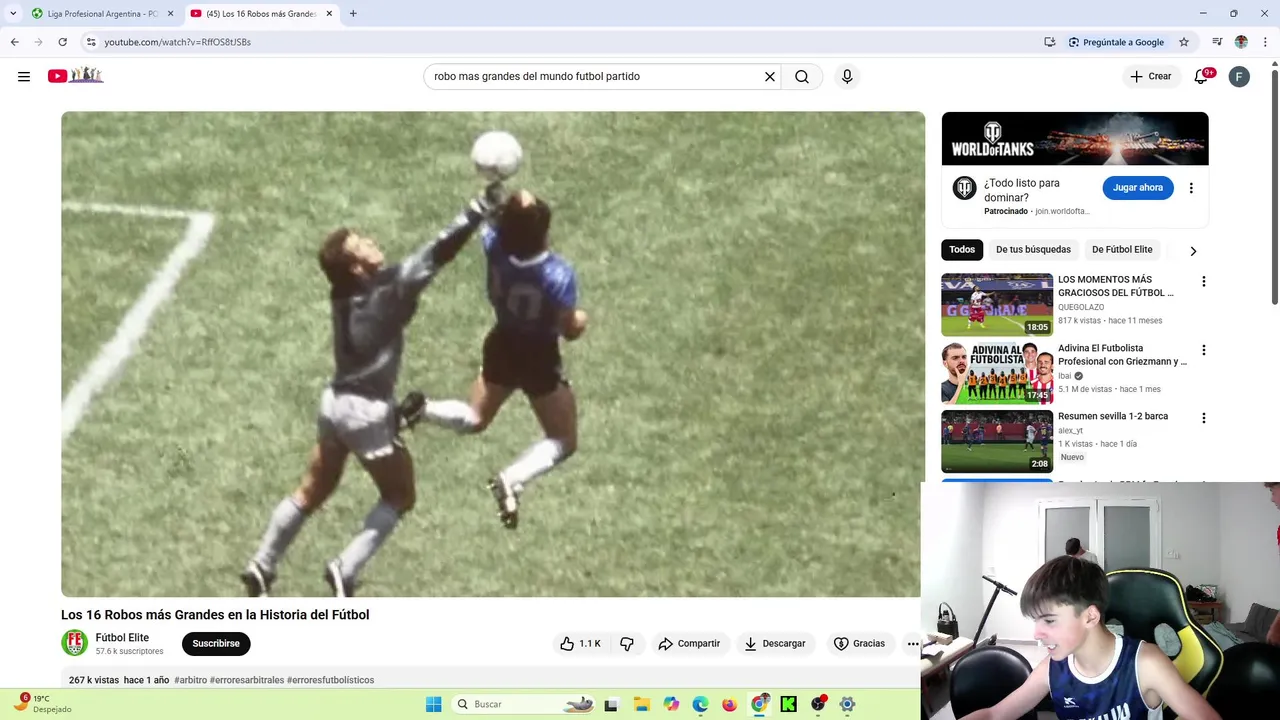
Task: Open the #erroresarbitrales hashtag
Action: coord(247,680)
